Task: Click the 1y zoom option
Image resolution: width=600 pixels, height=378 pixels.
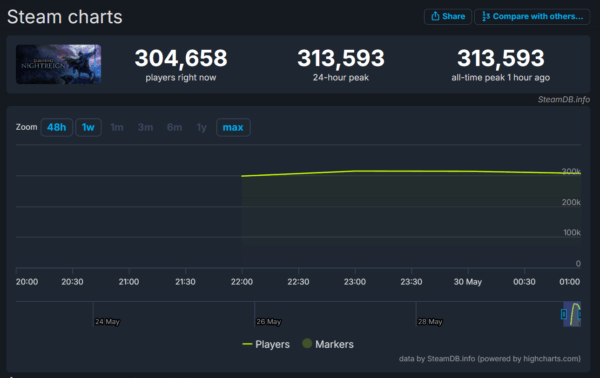Action: click(x=202, y=127)
